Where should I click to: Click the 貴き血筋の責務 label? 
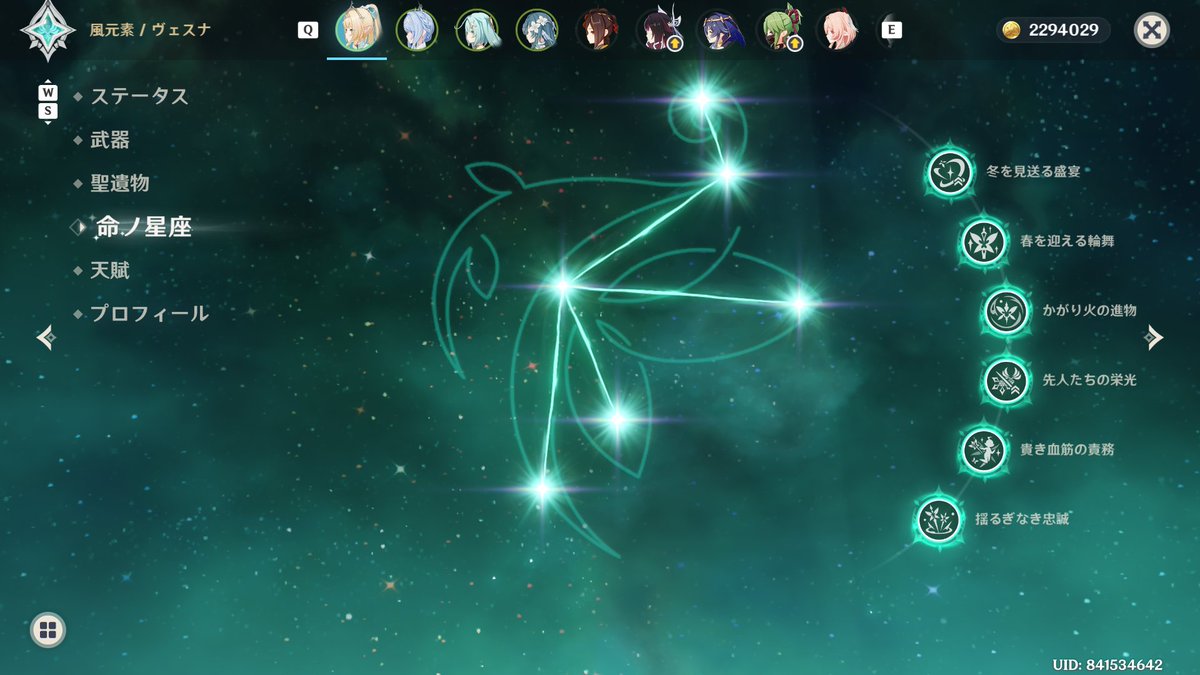(x=1067, y=450)
